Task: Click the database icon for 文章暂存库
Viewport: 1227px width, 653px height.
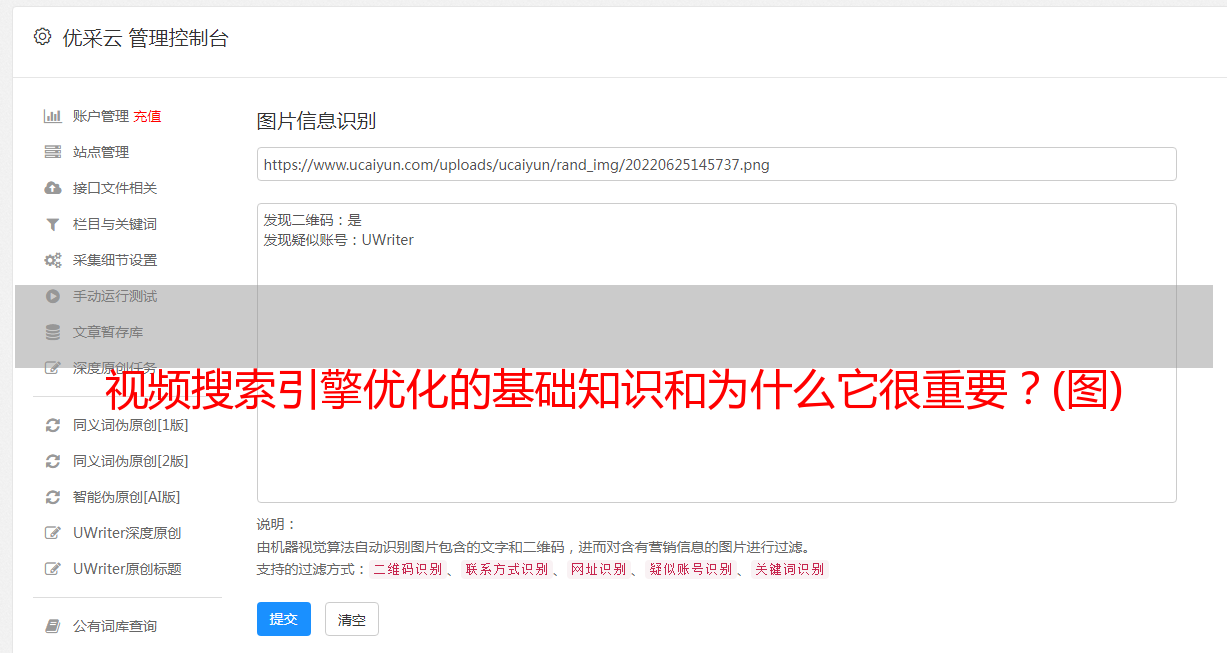Action: click(x=53, y=332)
